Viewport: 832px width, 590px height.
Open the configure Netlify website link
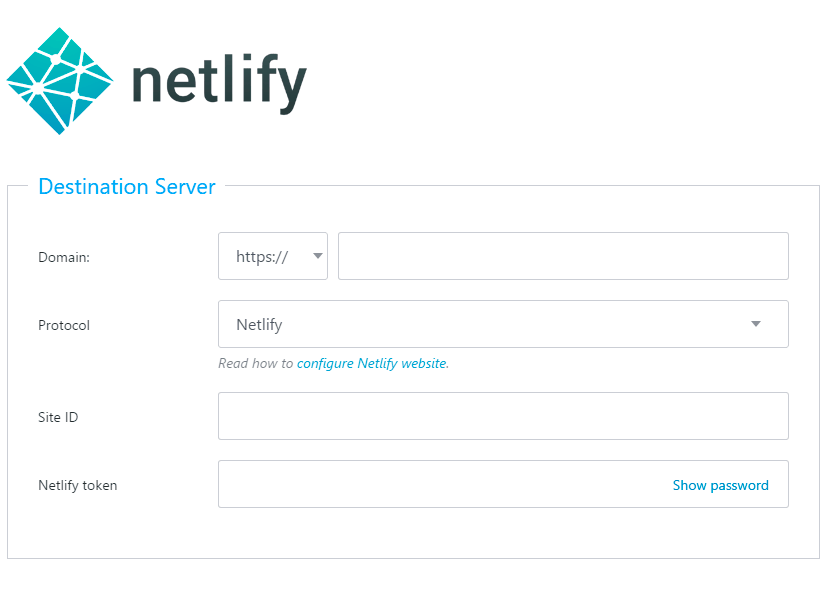(x=372, y=363)
